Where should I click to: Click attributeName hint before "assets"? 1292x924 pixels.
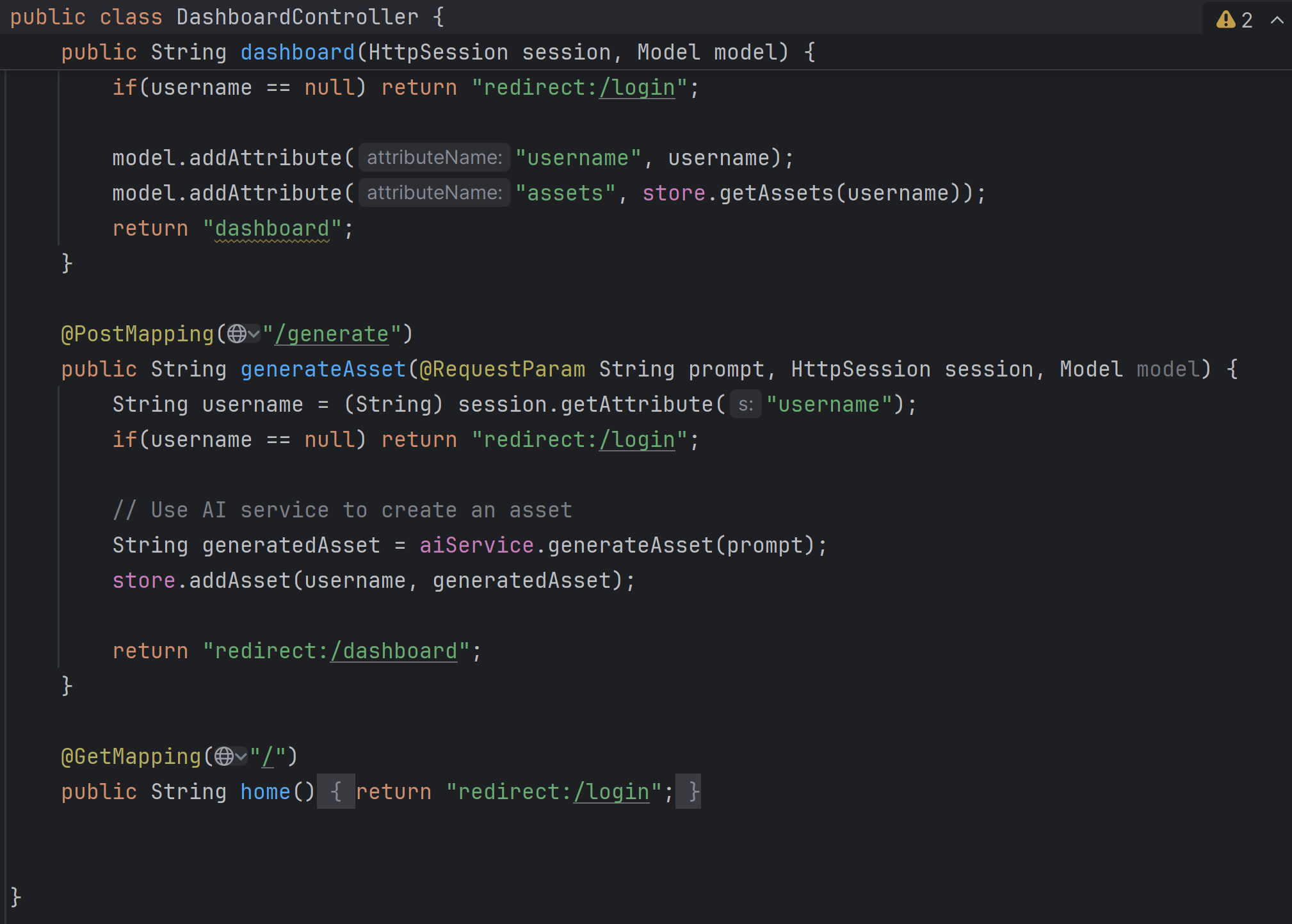click(x=434, y=193)
